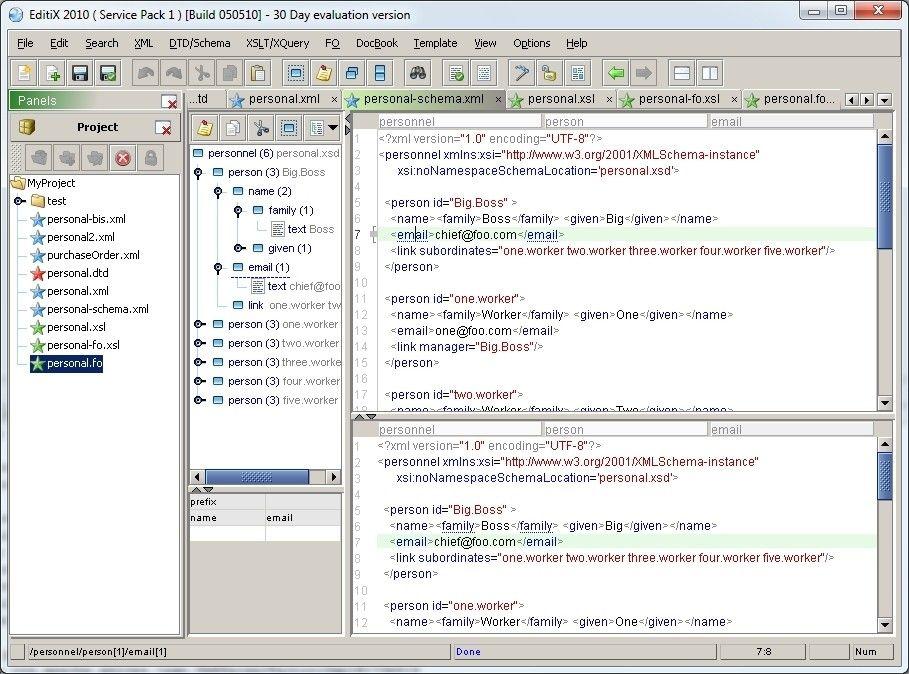This screenshot has width=909, height=674.
Task: Click the vertical split editor icon
Action: click(709, 73)
